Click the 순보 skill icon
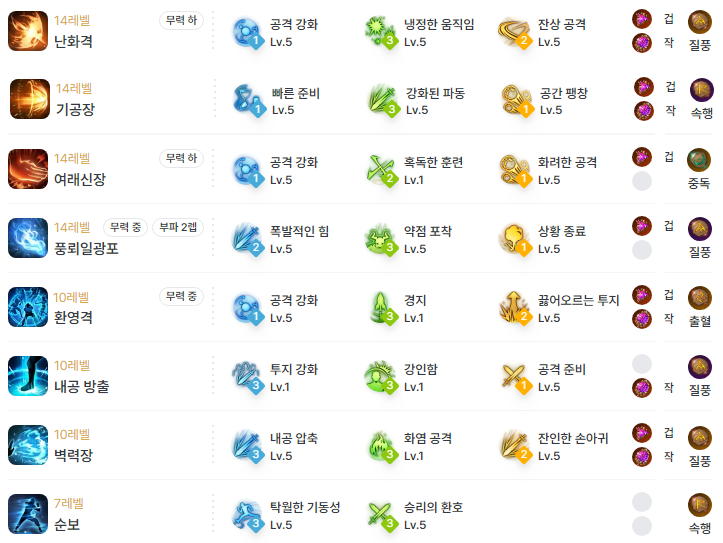Image resolution: width=723 pixels, height=543 pixels. click(x=28, y=514)
